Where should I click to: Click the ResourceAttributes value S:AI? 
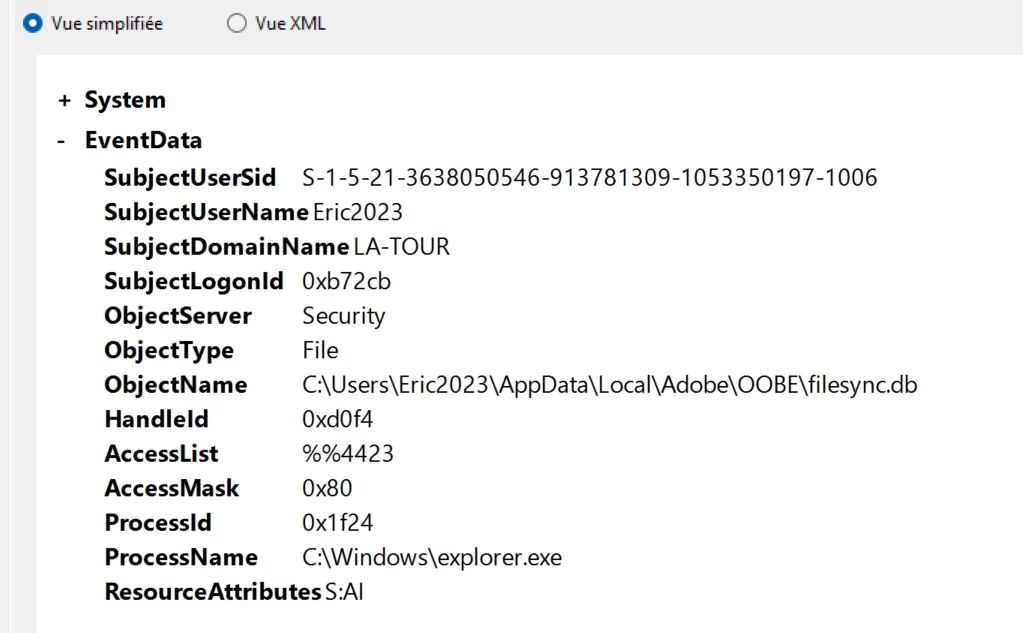[344, 592]
